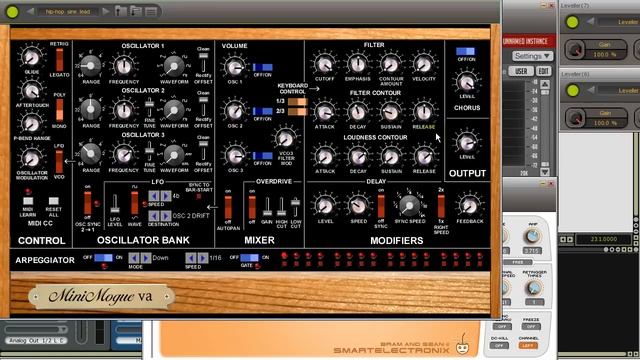Click the Loudness Contour Attack knob

click(x=324, y=157)
